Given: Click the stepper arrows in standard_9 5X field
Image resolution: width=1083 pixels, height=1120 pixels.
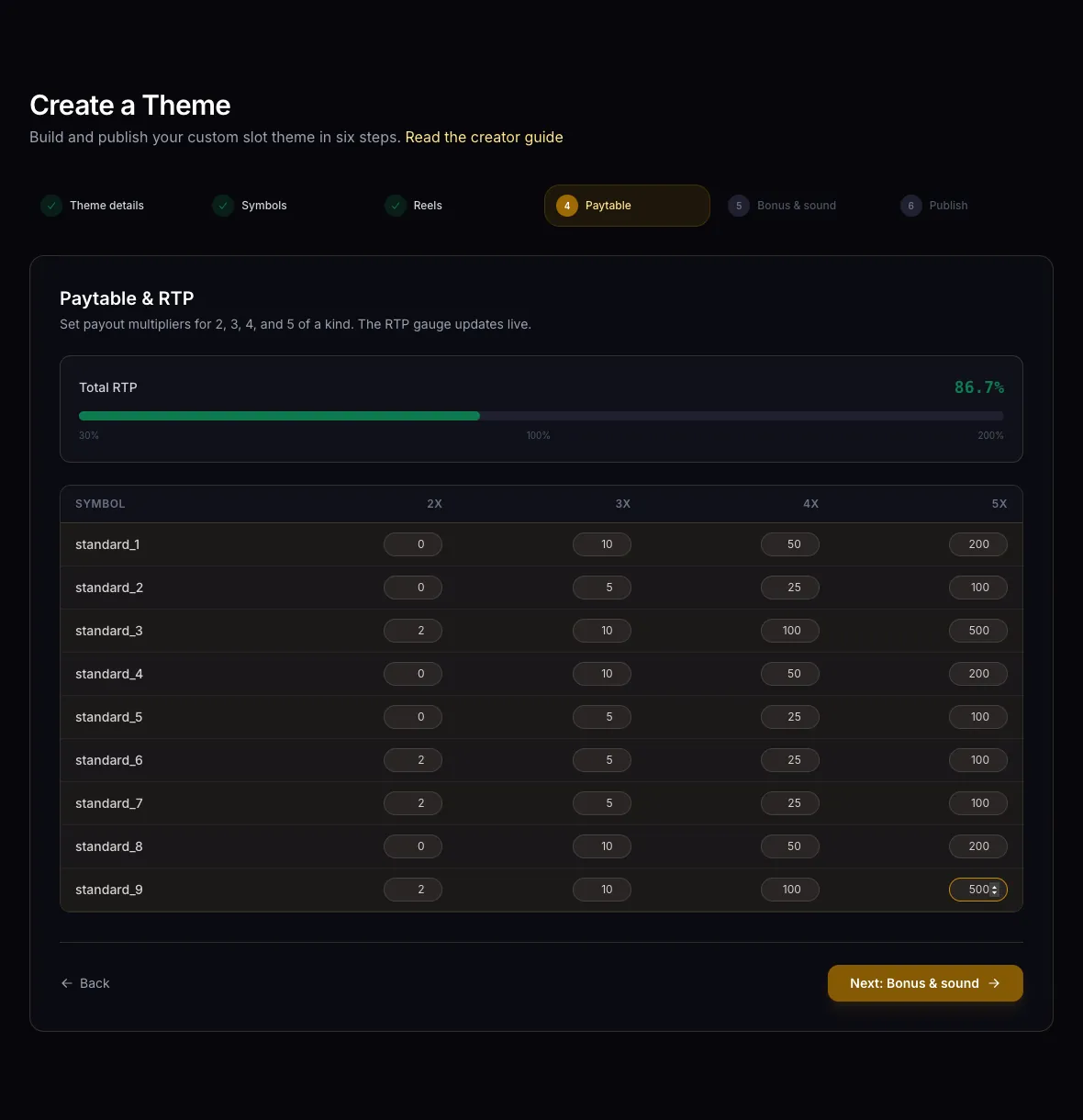Looking at the screenshot, I should [x=995, y=890].
